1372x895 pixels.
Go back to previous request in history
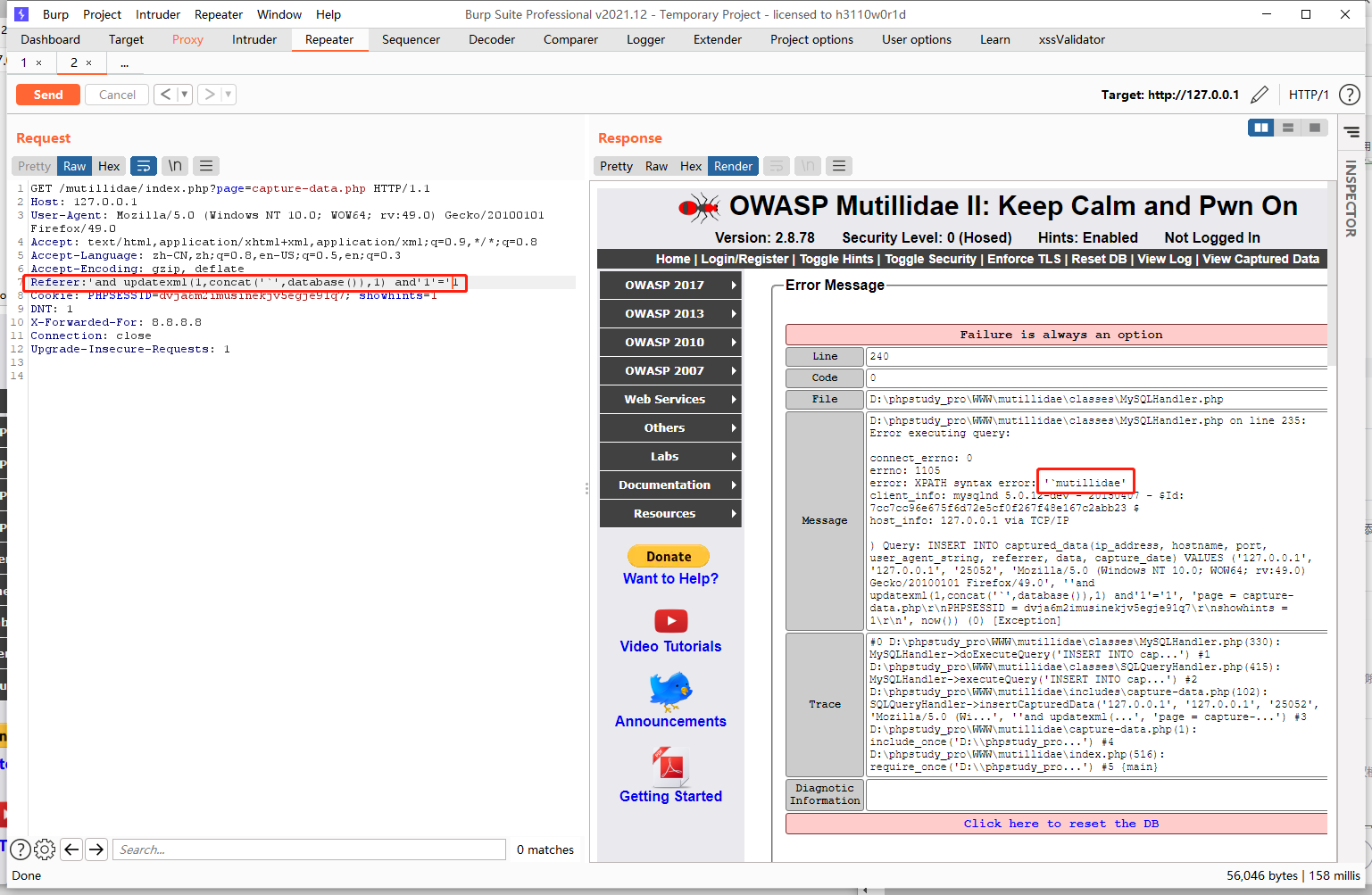165,95
